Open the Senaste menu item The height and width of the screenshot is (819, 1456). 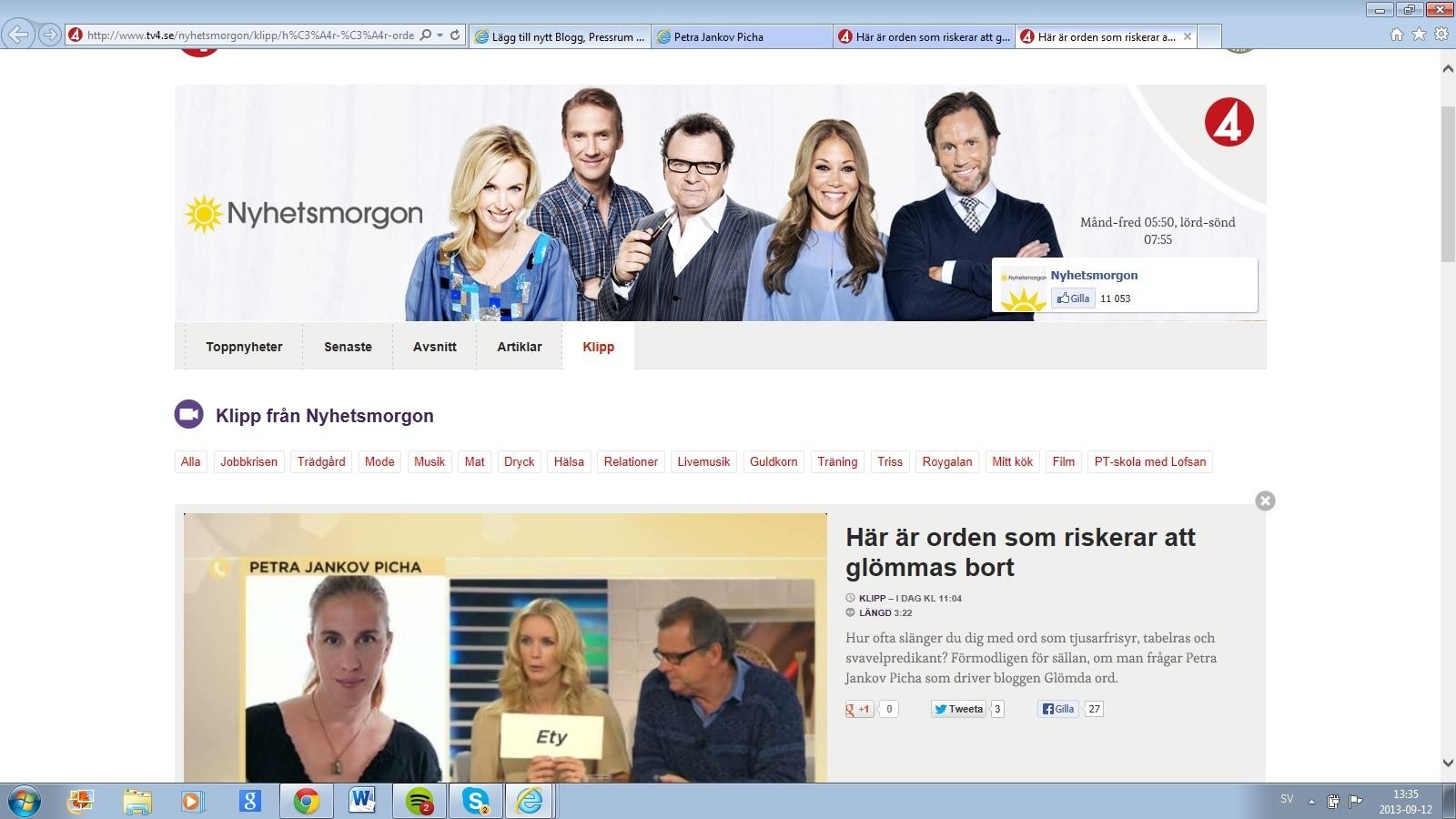348,347
